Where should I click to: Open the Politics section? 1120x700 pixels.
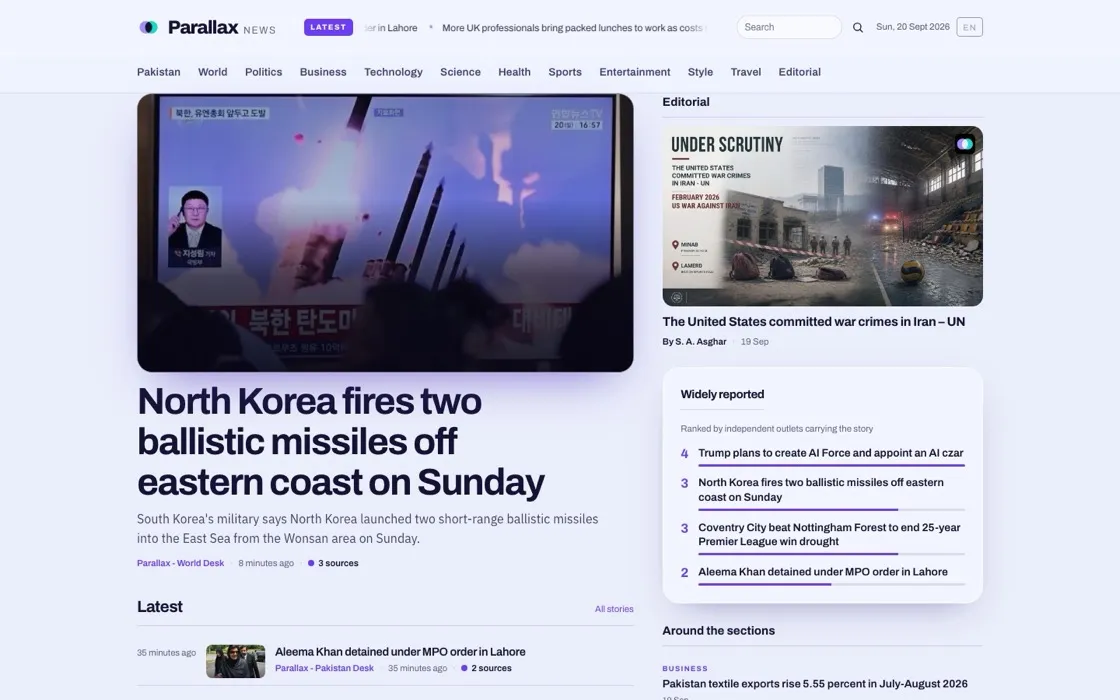[x=264, y=72]
